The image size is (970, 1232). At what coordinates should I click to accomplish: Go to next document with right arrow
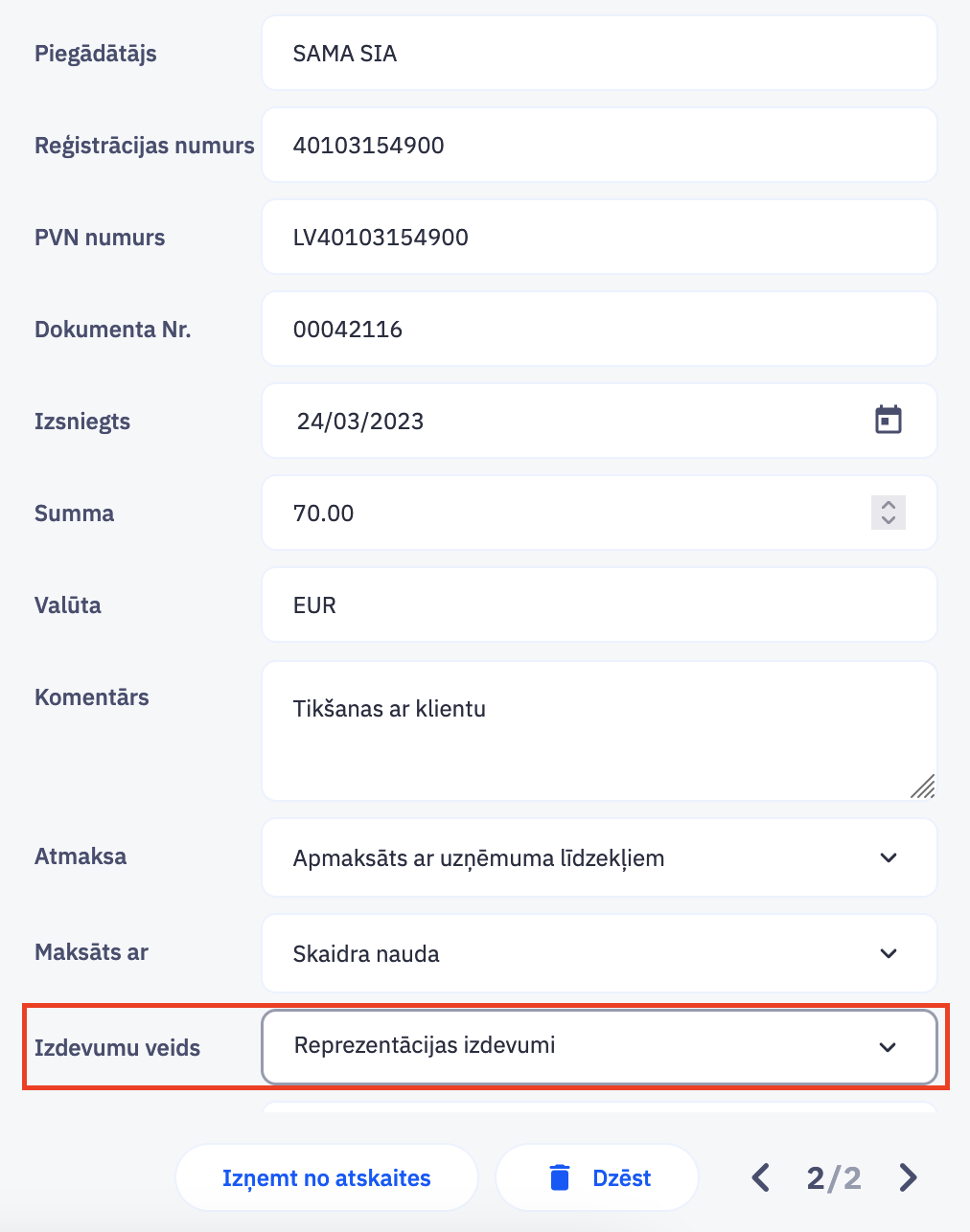908,1177
